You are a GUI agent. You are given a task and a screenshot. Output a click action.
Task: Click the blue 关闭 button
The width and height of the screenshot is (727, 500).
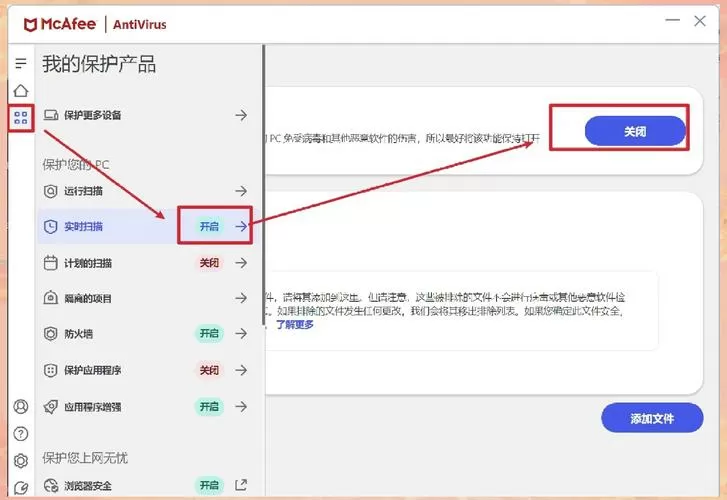(x=635, y=131)
